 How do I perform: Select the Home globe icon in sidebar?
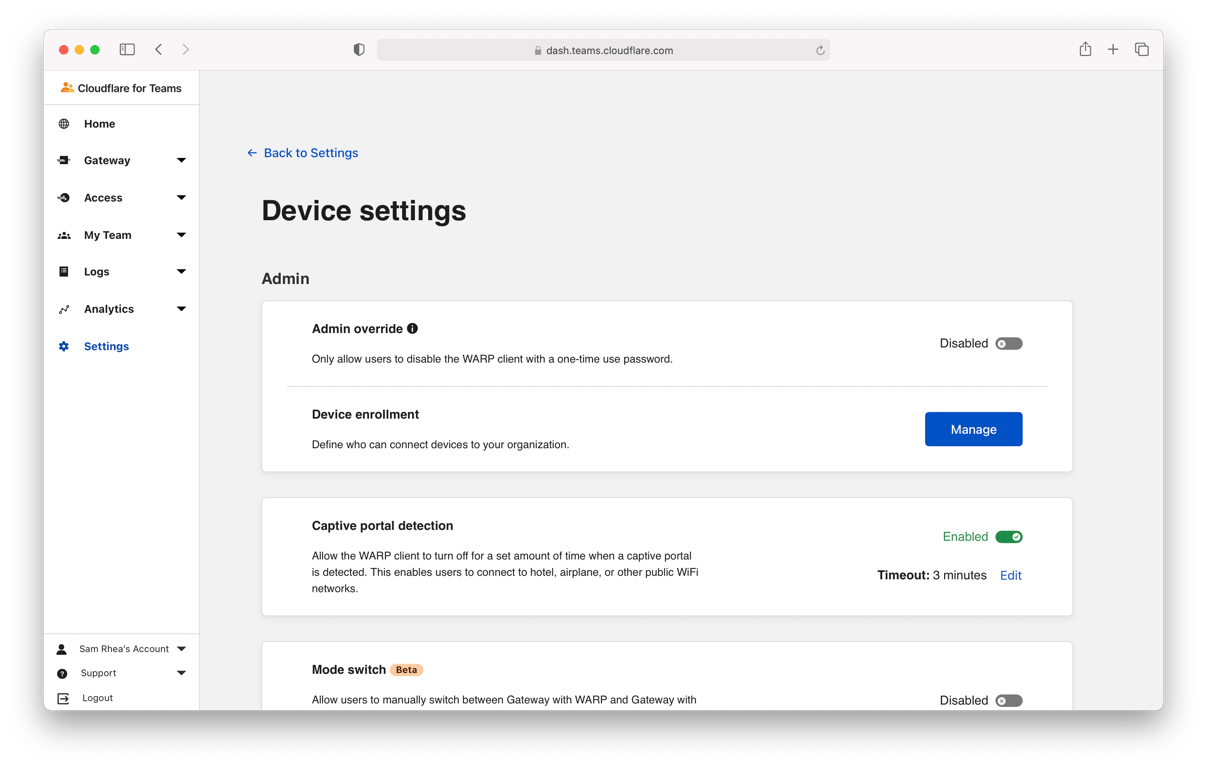[64, 124]
